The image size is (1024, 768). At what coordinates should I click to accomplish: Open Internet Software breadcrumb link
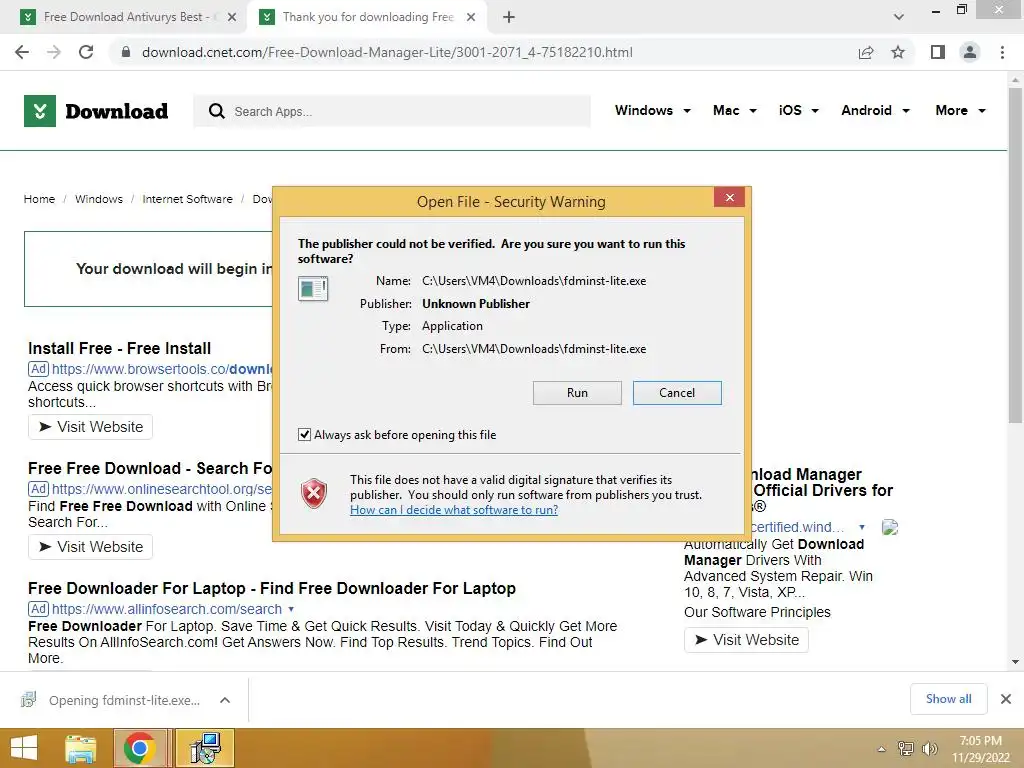[187, 199]
